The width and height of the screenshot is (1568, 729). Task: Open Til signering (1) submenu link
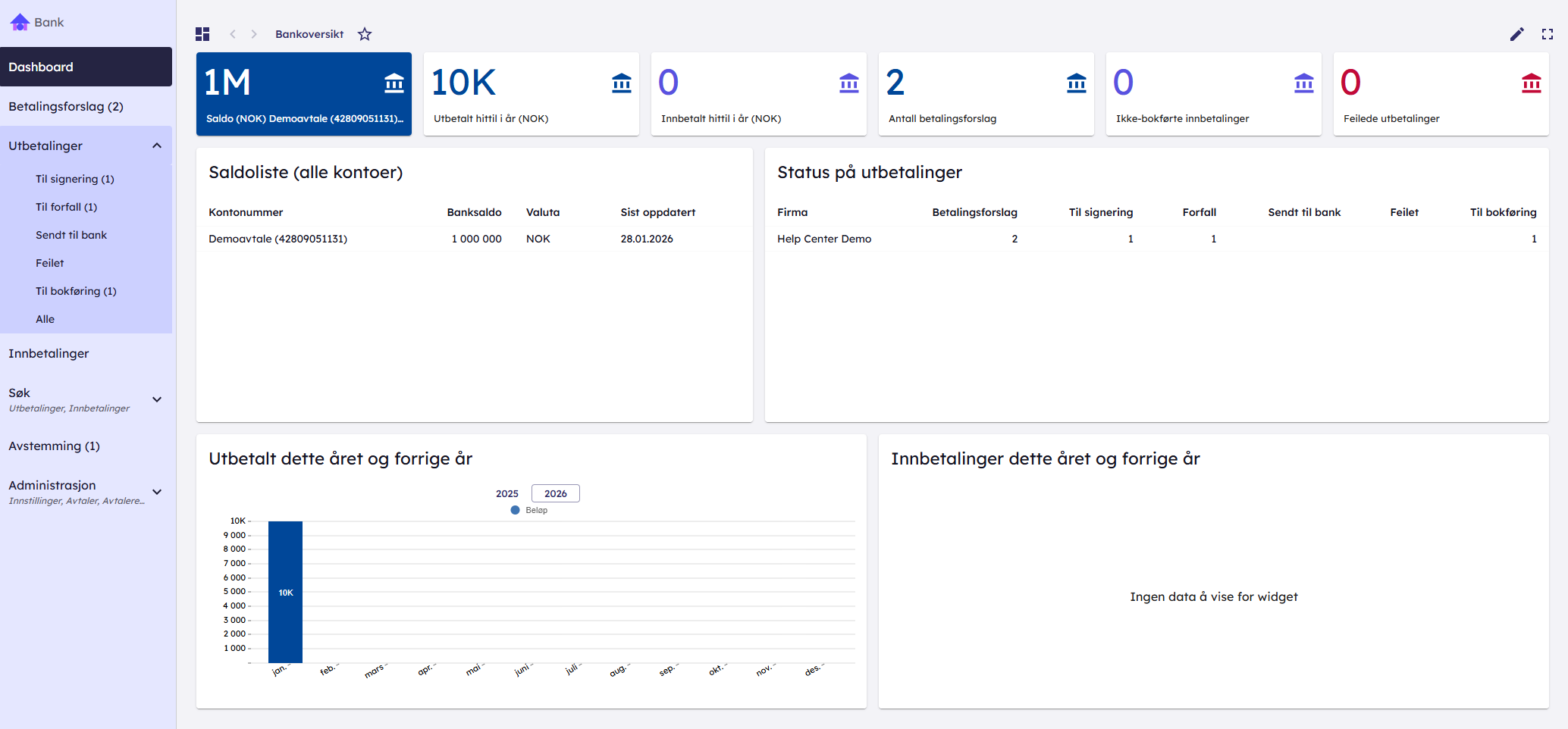[74, 179]
